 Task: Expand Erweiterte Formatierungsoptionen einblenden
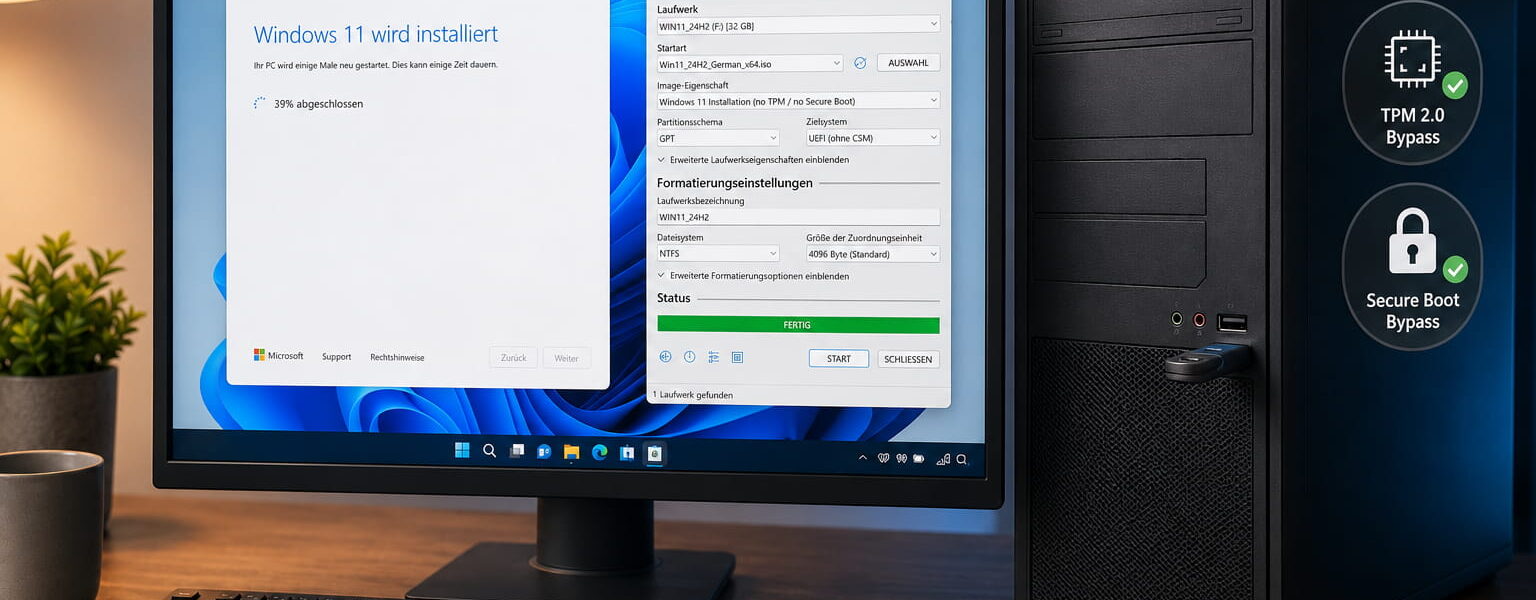(x=753, y=276)
